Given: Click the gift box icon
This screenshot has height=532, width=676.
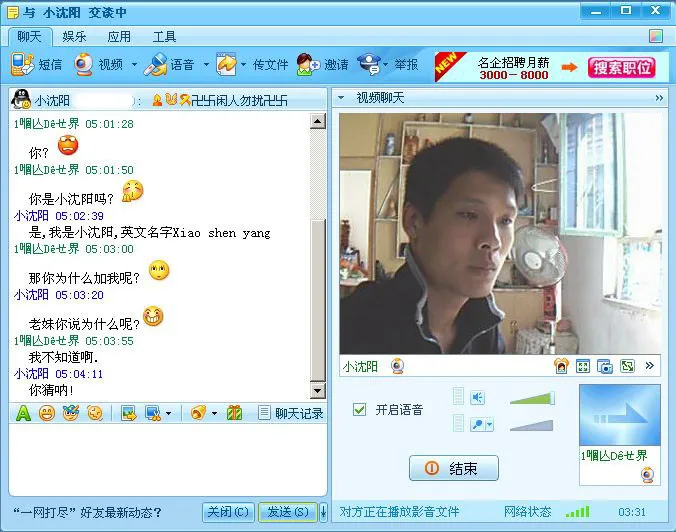Looking at the screenshot, I should click(x=234, y=413).
